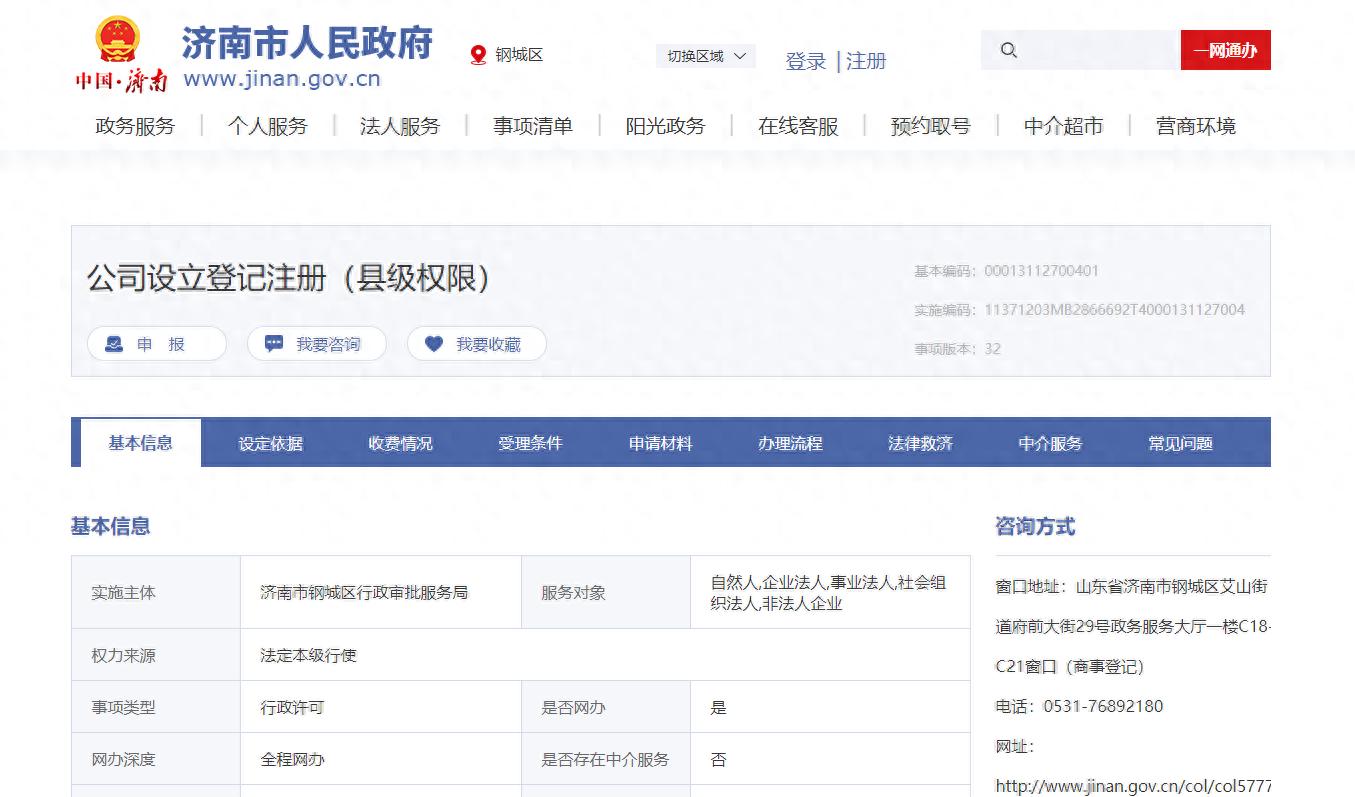Switch to the 中介服务 tab

coord(1051,443)
